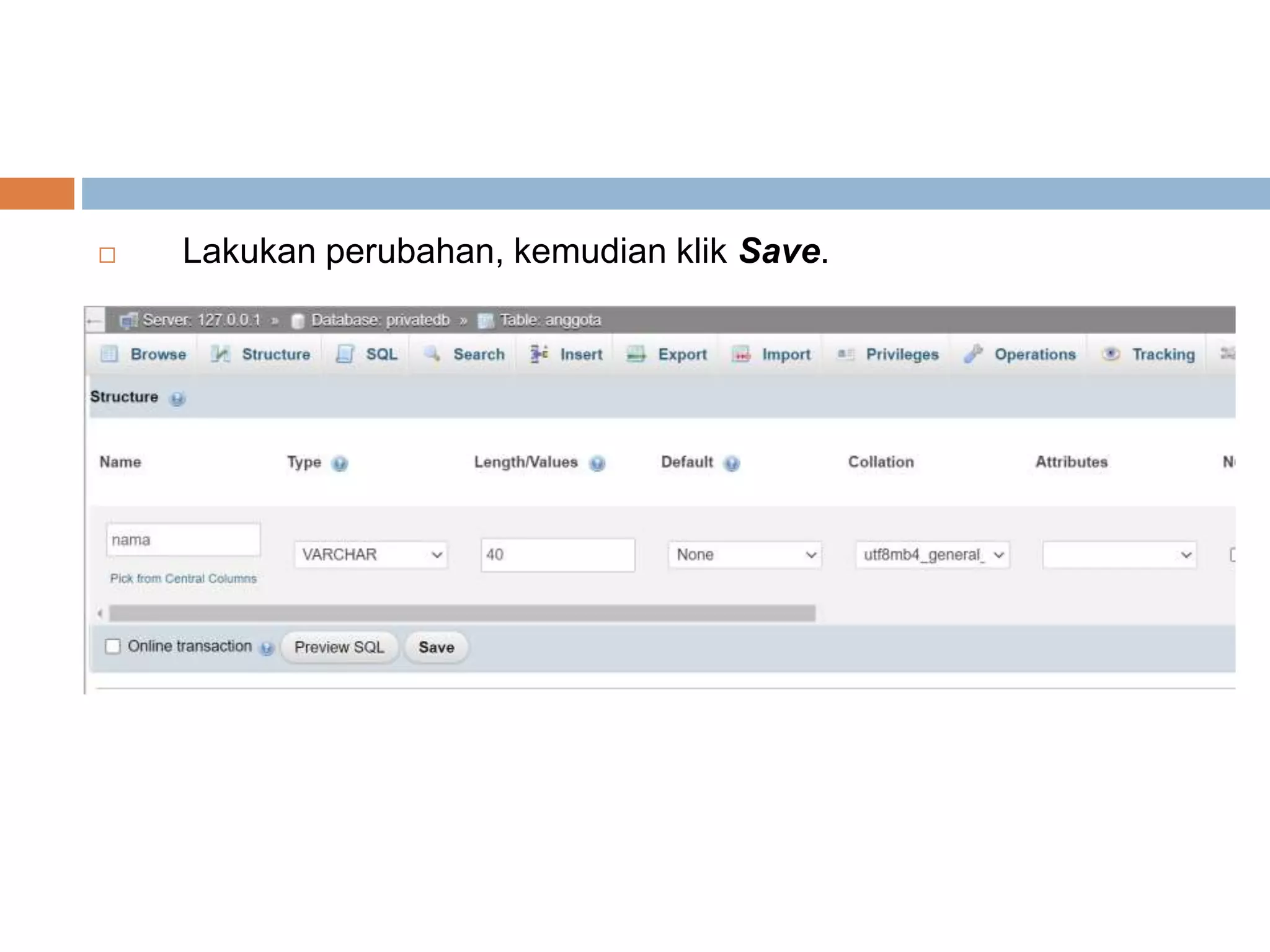1270x952 pixels.
Task: Click Table: anggota breadcrumb link
Action: (551, 320)
